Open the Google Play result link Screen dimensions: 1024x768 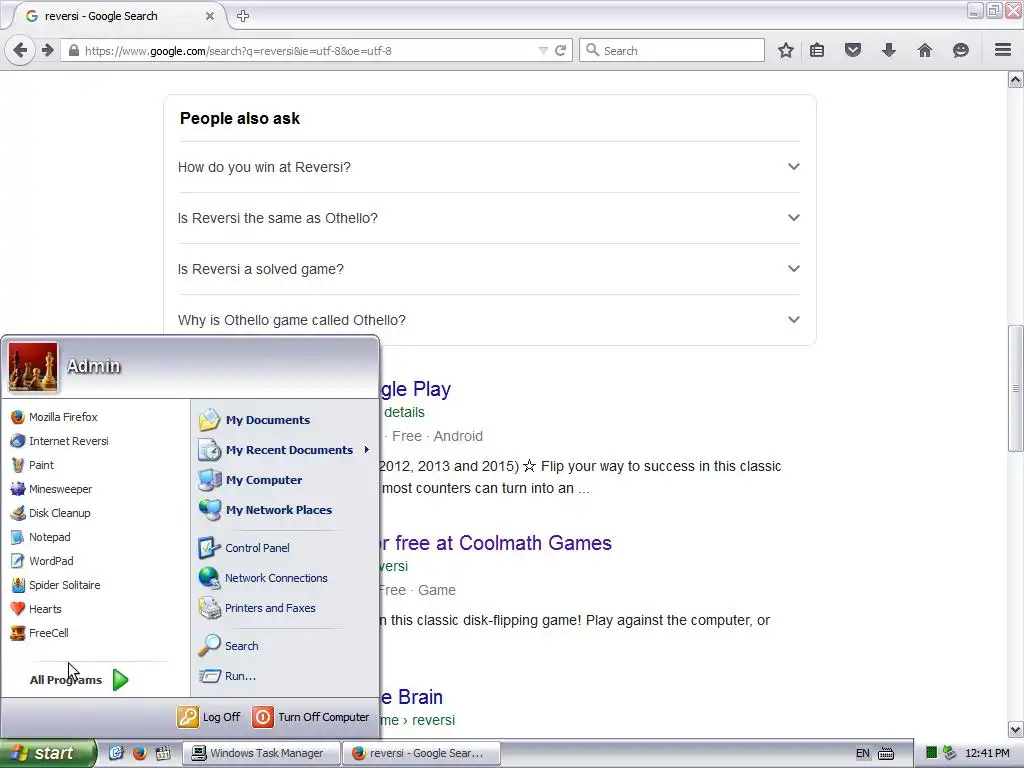(415, 389)
